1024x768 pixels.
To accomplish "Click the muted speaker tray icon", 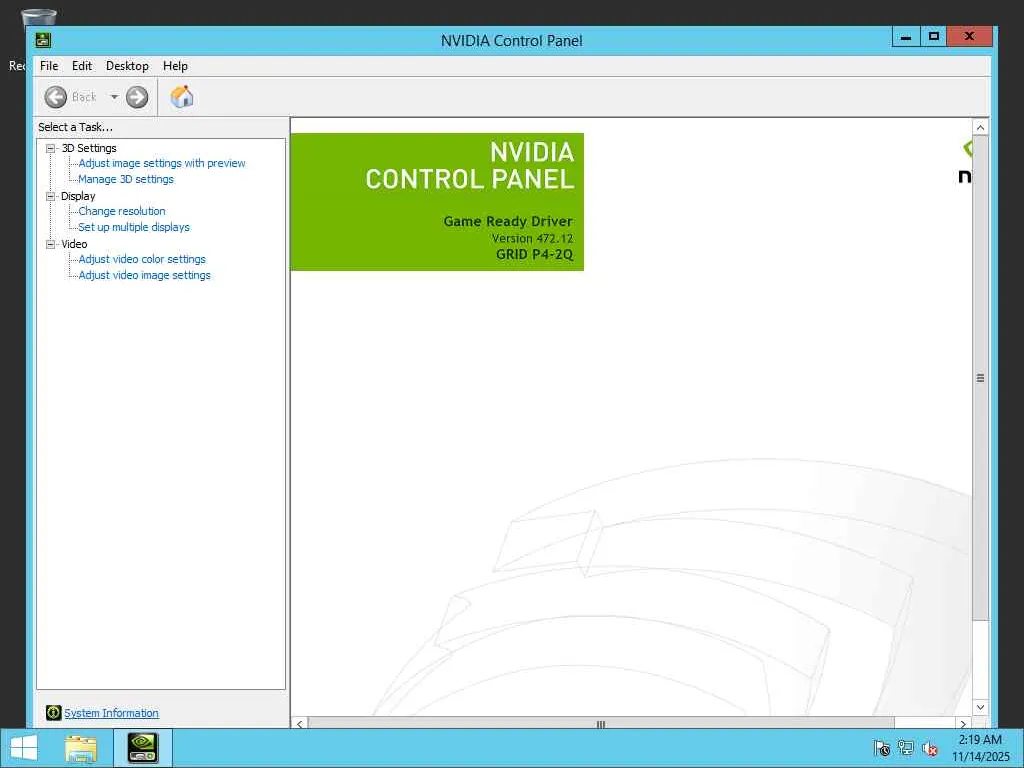I will 930,748.
